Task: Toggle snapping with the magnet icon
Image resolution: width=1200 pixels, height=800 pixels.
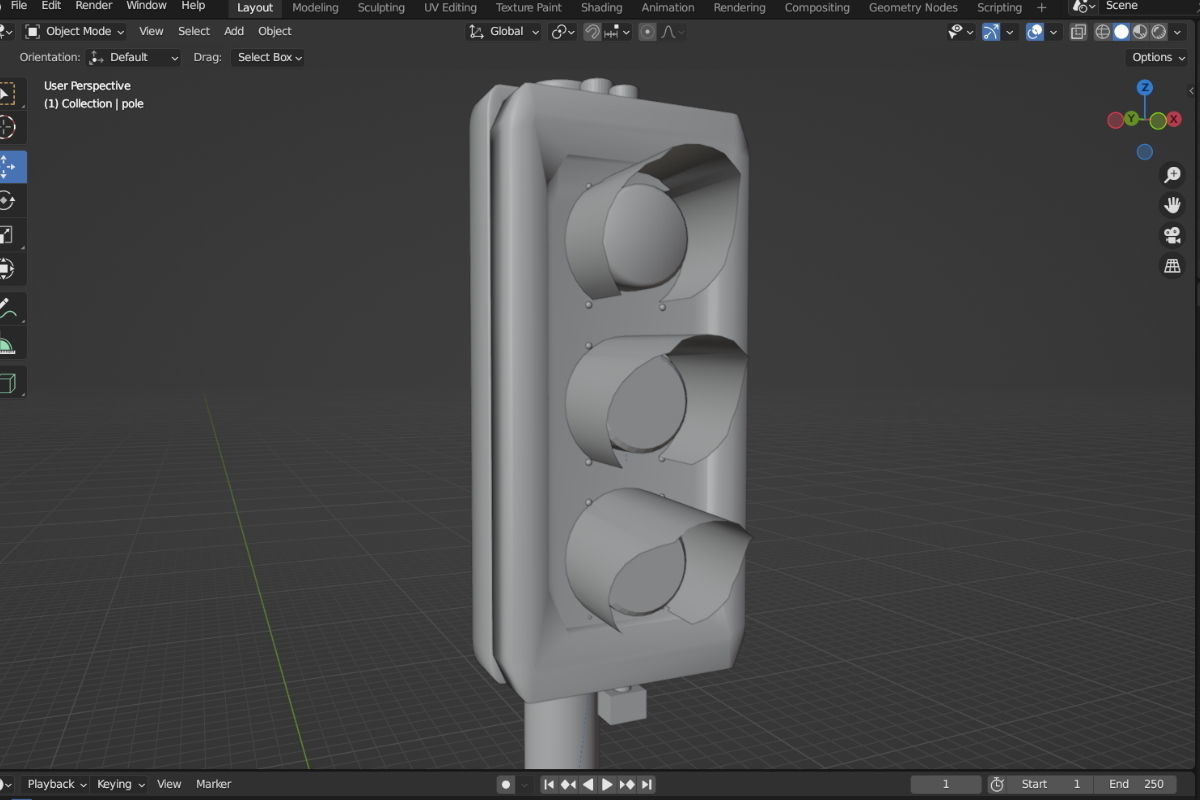Action: click(x=592, y=31)
